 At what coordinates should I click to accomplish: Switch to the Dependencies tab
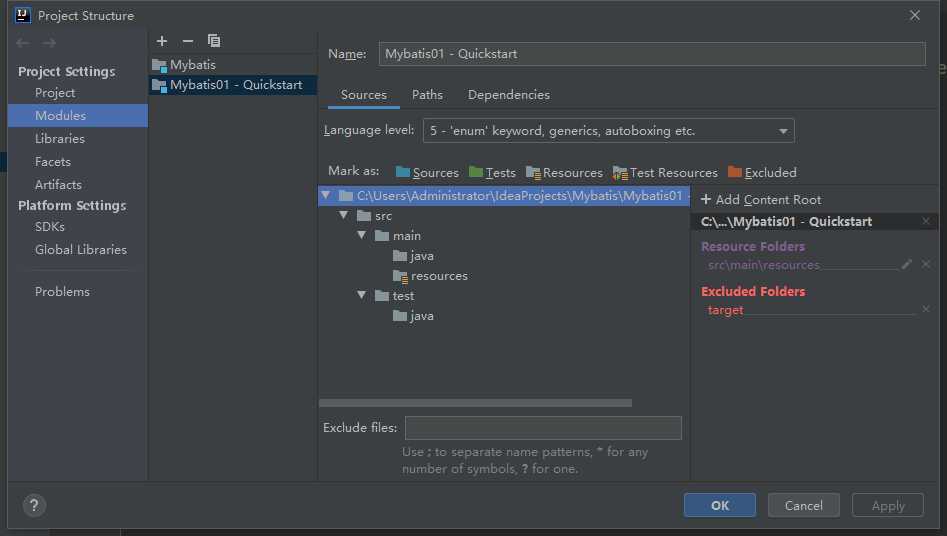point(509,95)
